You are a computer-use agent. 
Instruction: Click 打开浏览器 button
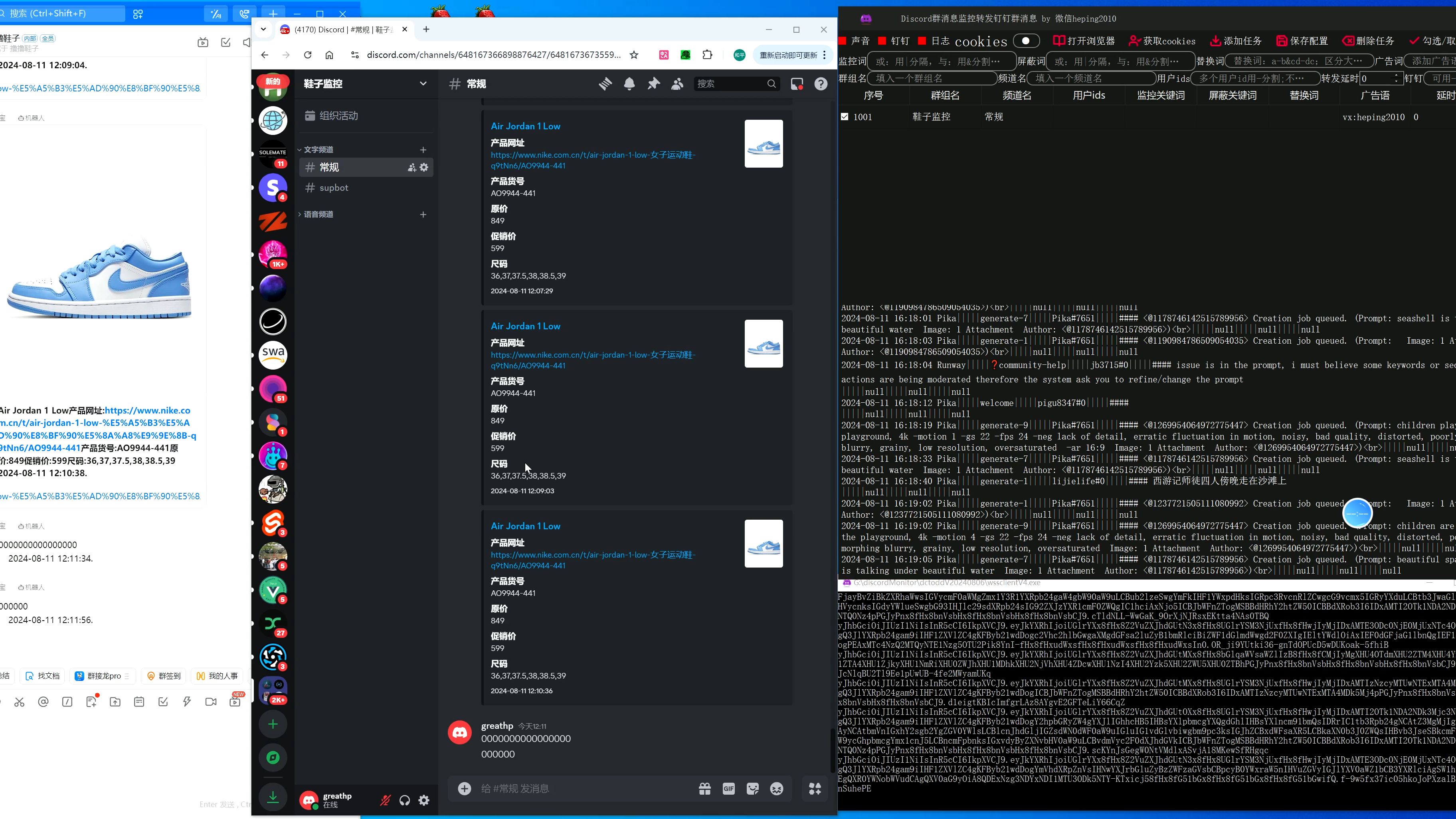(x=1084, y=41)
